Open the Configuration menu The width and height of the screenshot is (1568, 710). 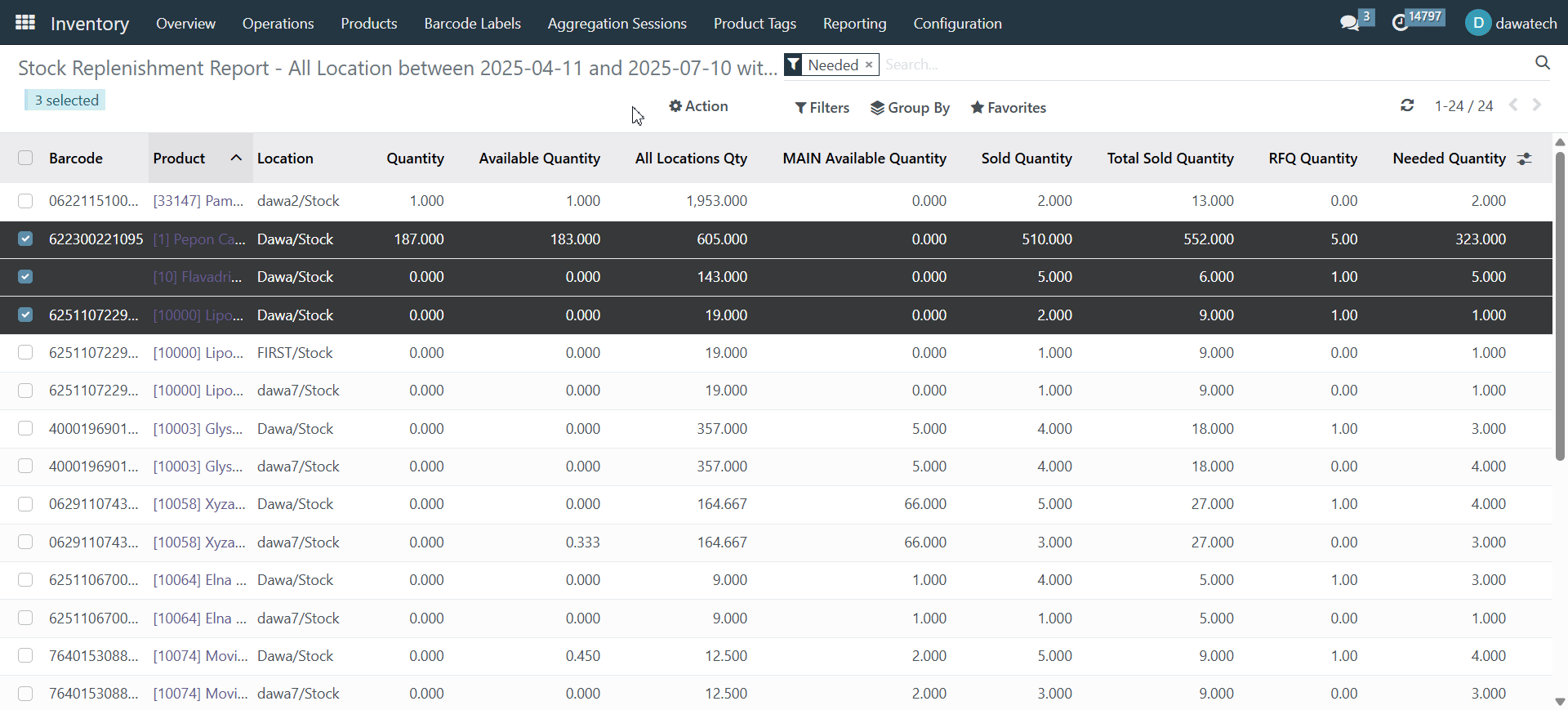tap(957, 24)
